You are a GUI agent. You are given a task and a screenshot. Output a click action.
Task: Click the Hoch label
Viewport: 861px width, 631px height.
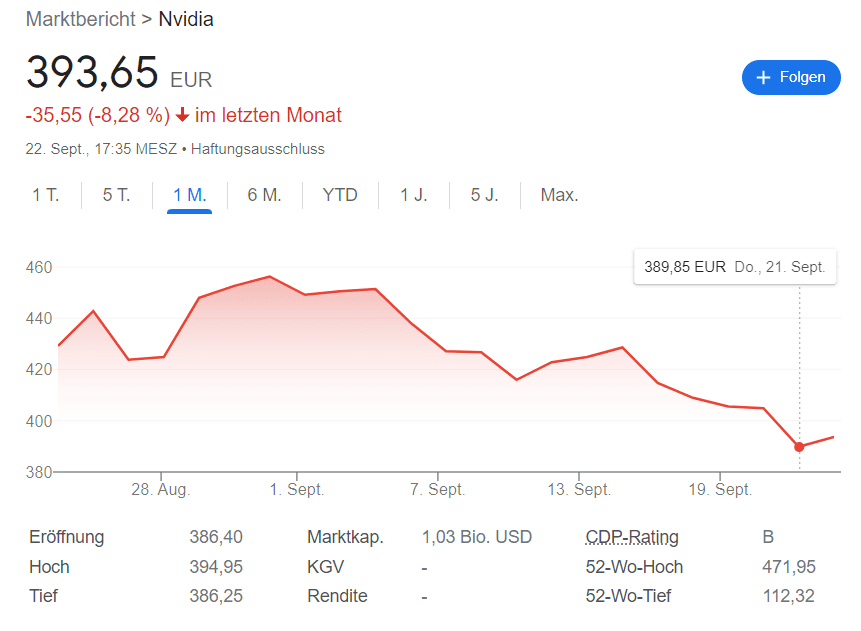click(x=49, y=566)
